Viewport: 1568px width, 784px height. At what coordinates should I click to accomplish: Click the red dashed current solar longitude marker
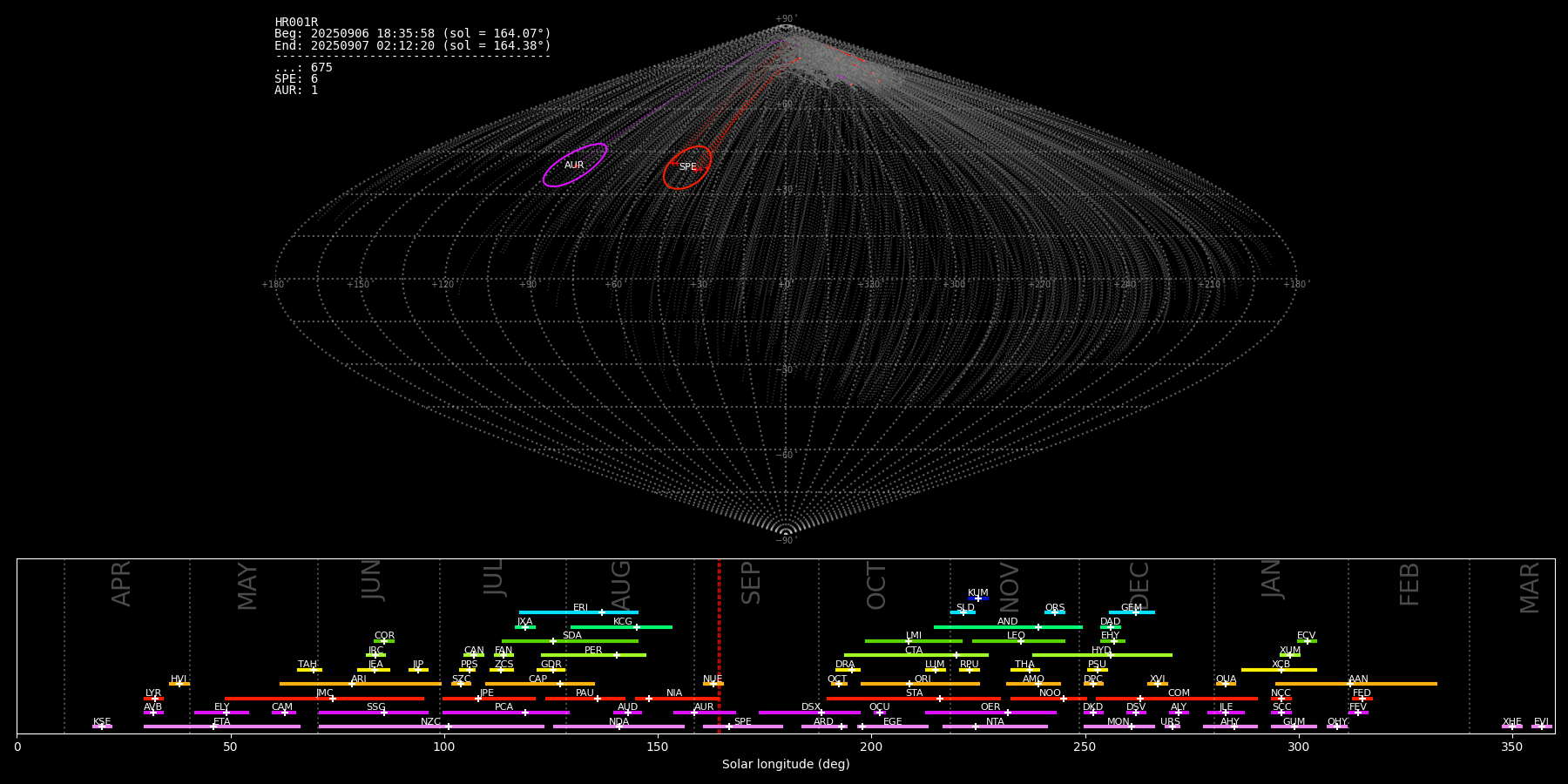click(719, 645)
